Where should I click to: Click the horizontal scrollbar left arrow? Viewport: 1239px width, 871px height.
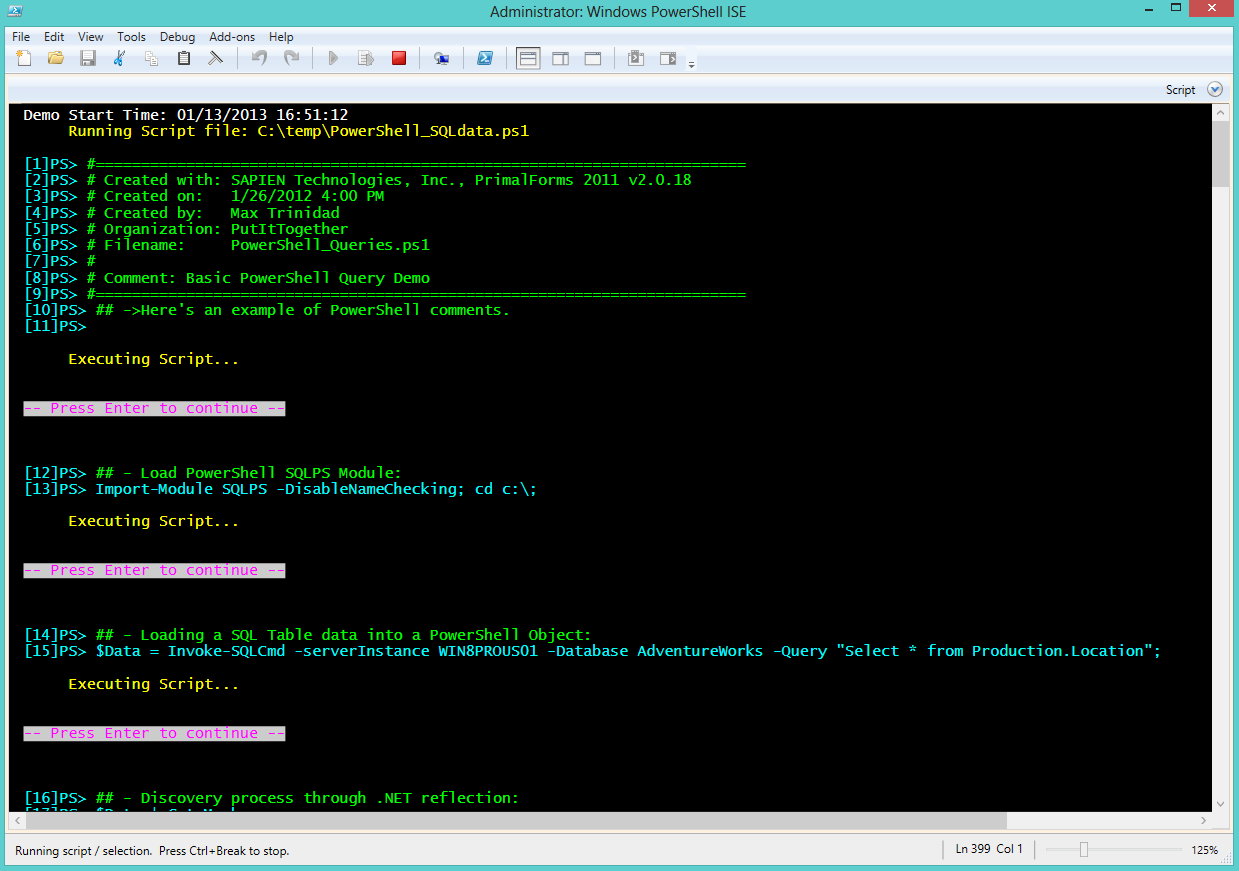tap(18, 820)
